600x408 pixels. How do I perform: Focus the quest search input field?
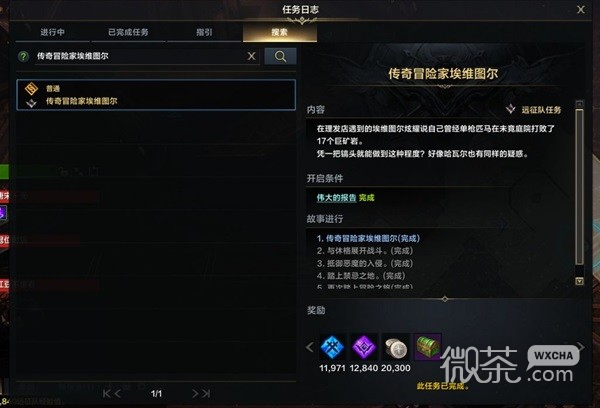[140, 56]
